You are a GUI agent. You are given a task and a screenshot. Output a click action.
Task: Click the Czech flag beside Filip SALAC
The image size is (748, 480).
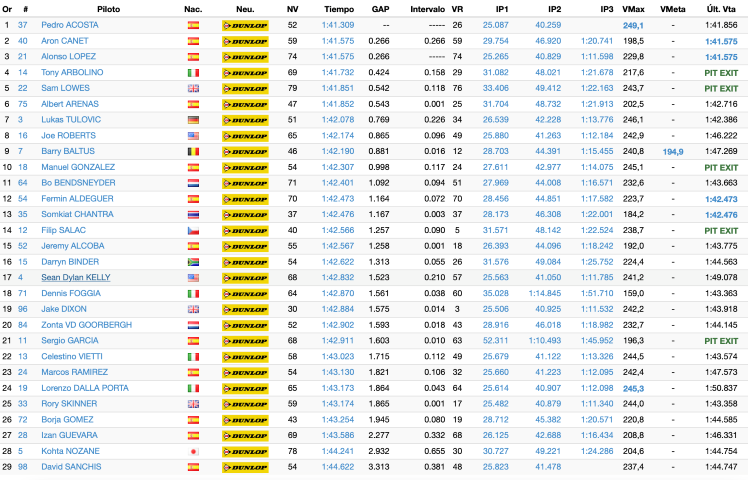click(x=193, y=230)
